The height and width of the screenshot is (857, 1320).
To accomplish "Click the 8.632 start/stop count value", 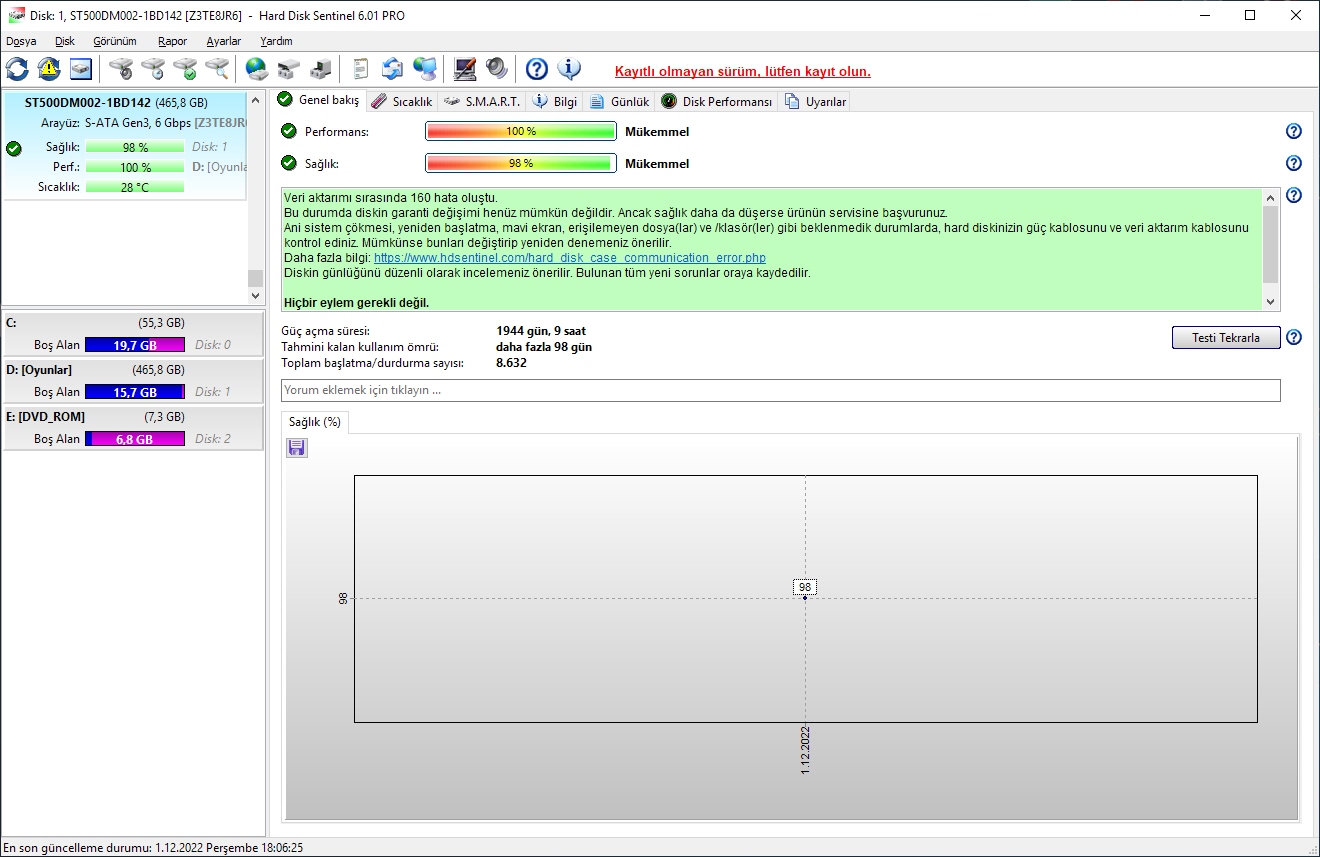I will click(x=511, y=363).
